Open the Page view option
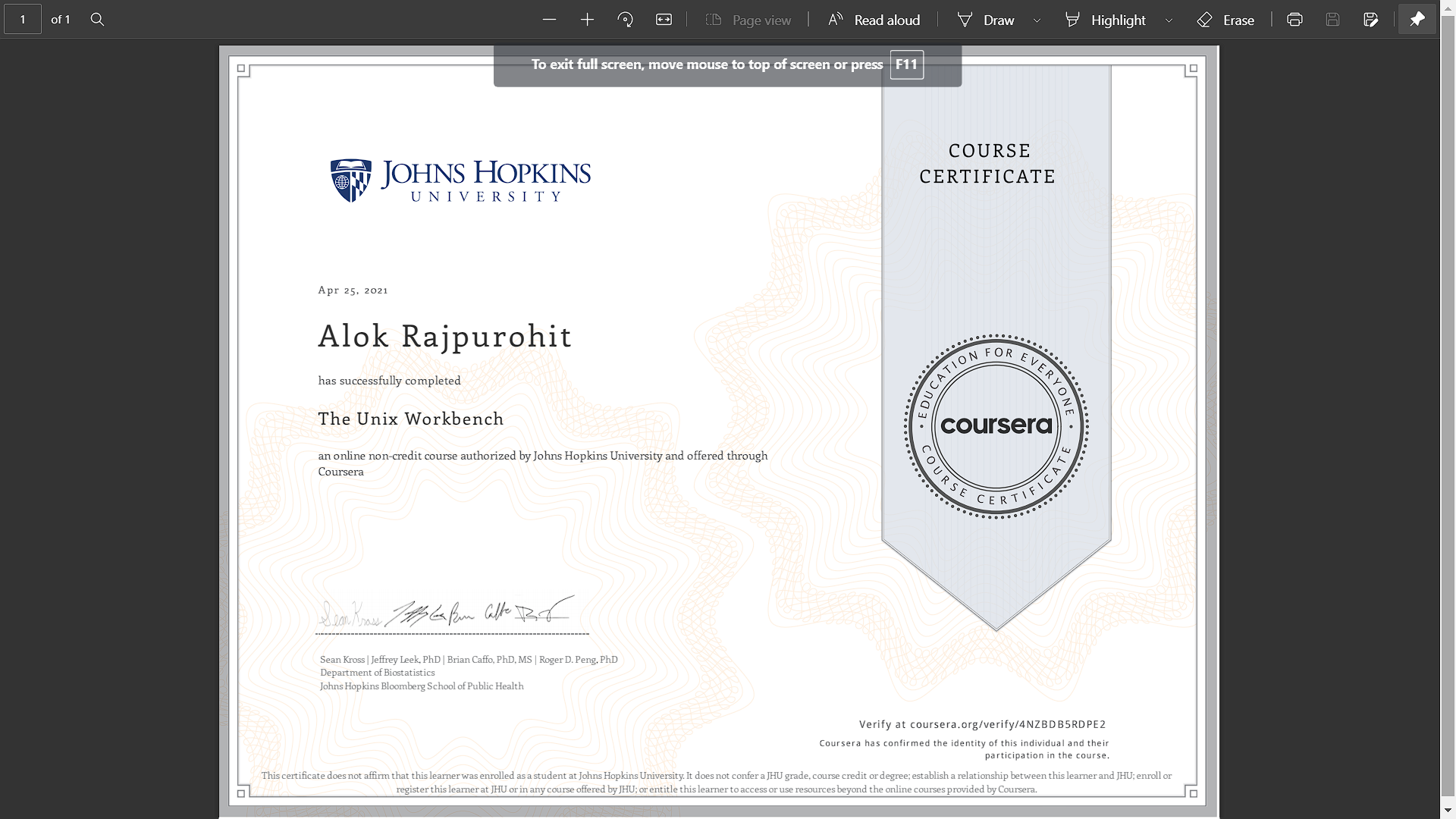The width and height of the screenshot is (1456, 819). [x=748, y=20]
